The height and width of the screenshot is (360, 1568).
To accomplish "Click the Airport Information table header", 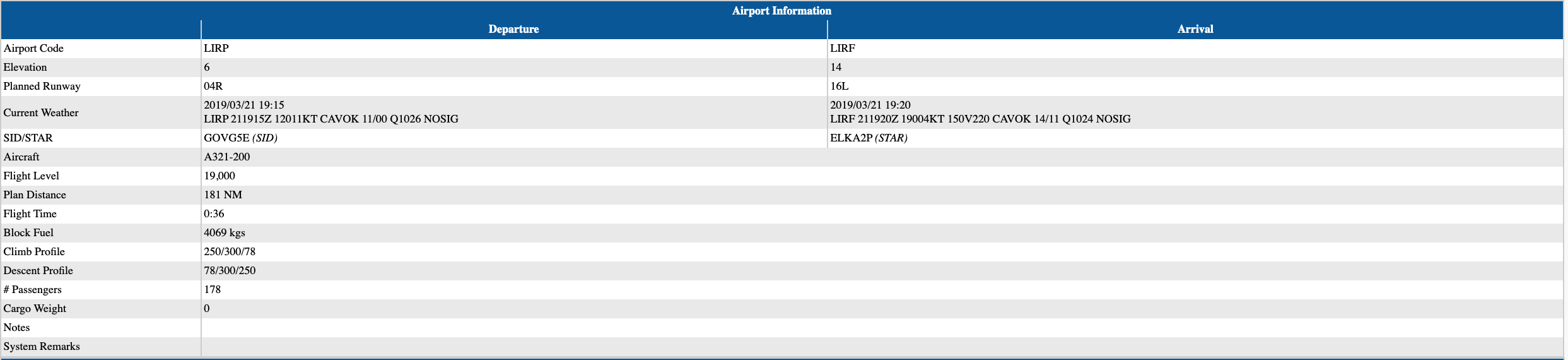I will 781,11.
